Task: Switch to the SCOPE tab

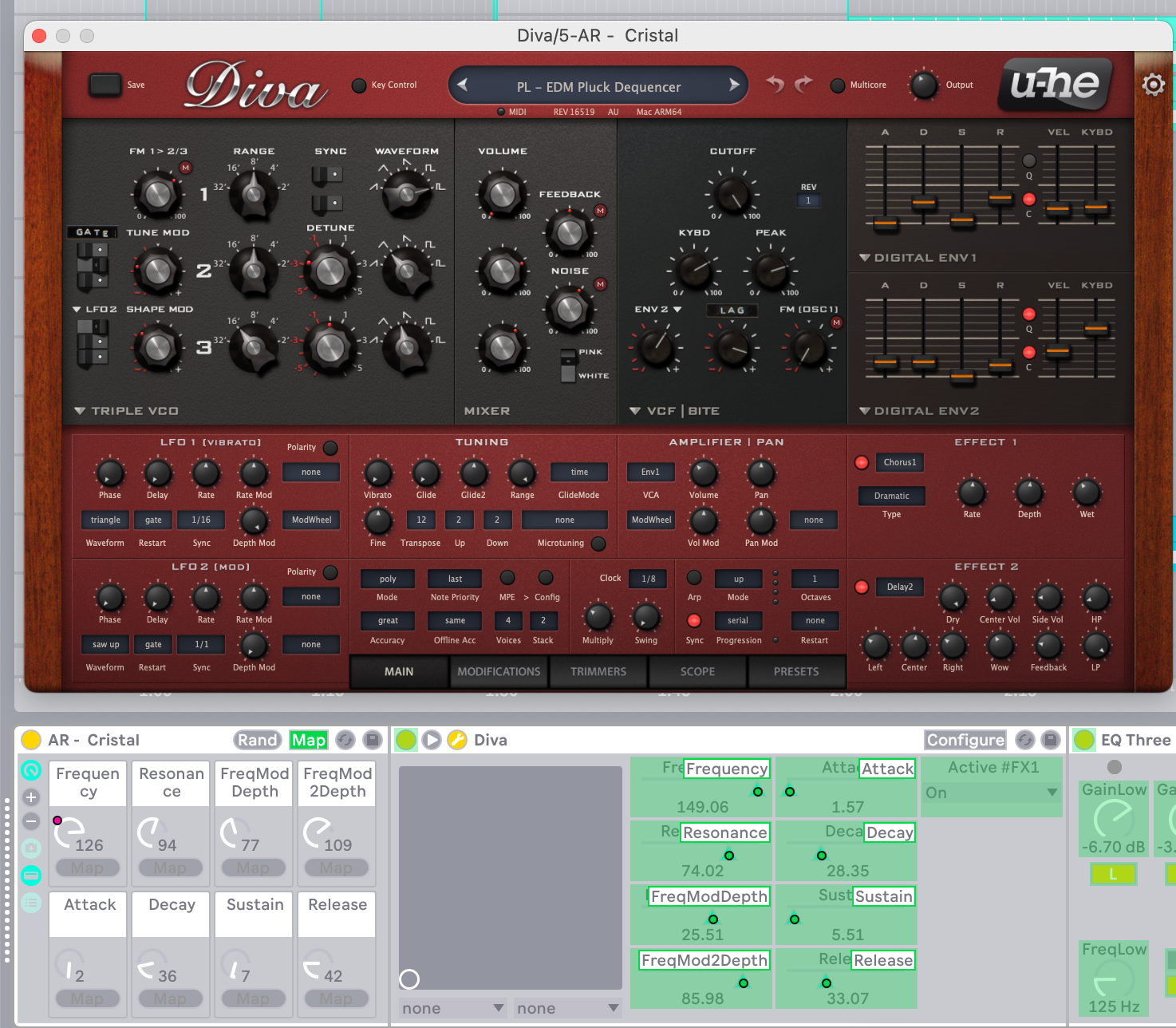Action: (x=698, y=672)
